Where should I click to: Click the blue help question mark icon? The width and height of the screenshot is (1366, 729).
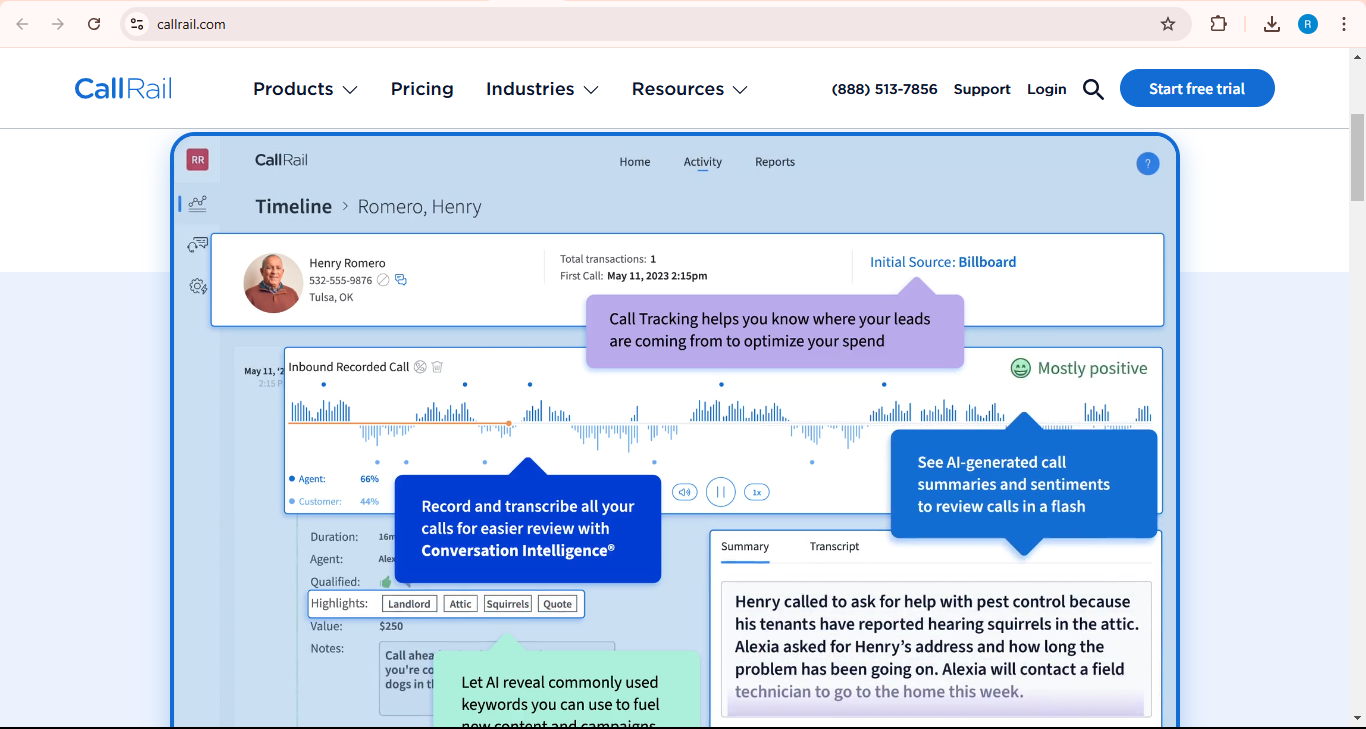coord(1147,164)
